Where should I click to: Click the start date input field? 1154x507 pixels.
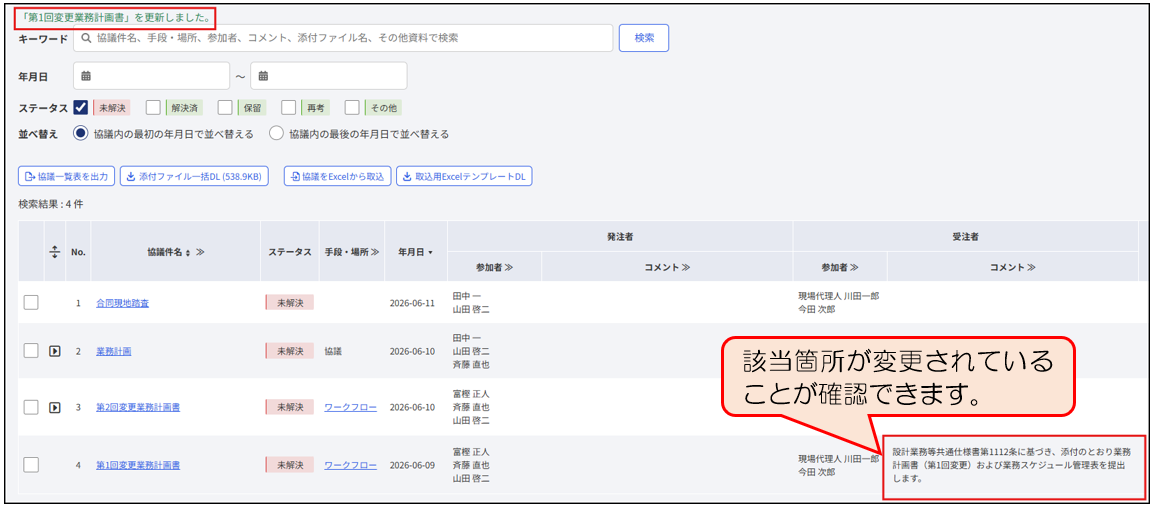click(x=152, y=76)
